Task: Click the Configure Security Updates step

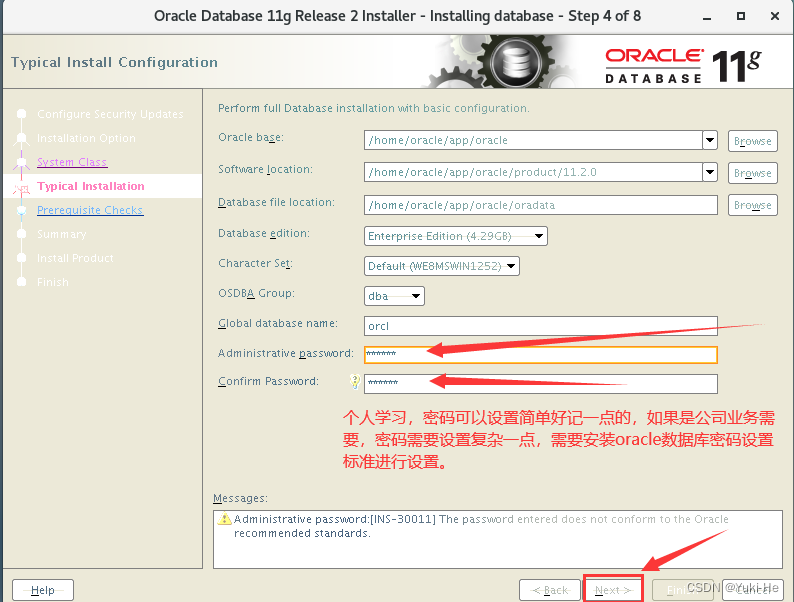Action: (110, 114)
